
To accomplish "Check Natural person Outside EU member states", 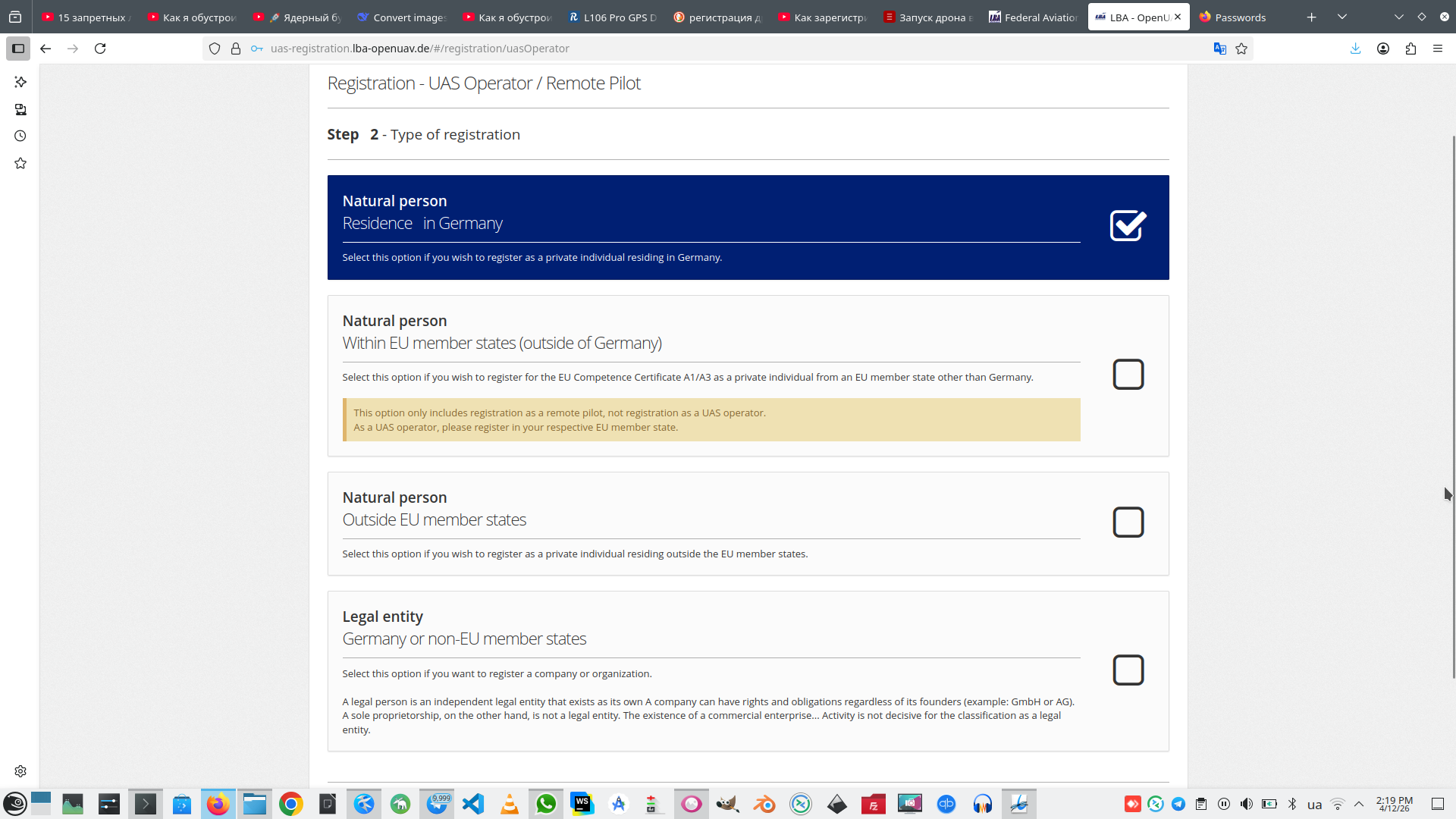I will click(1128, 522).
